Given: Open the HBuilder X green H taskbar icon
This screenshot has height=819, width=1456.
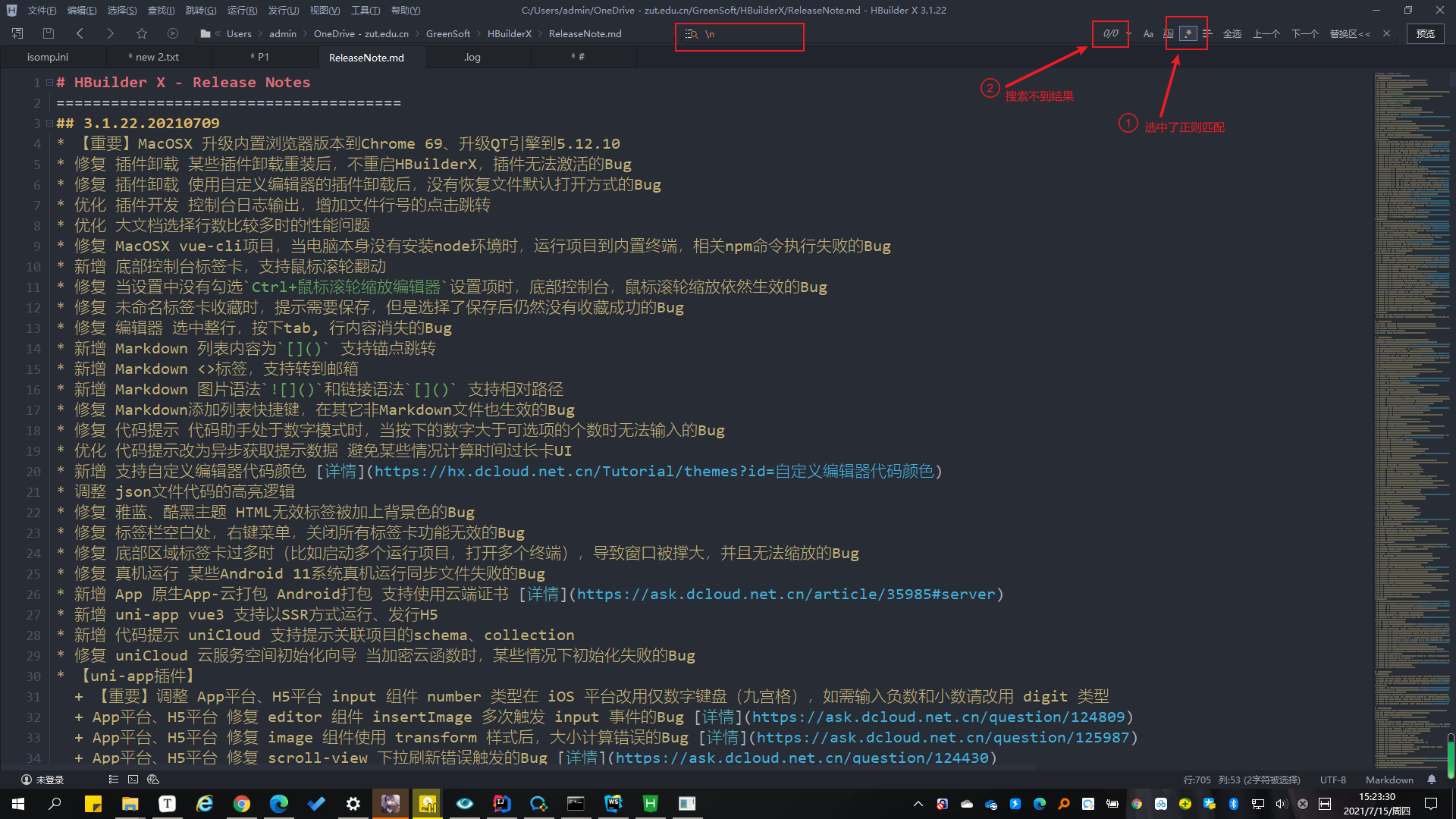Looking at the screenshot, I should point(650,804).
